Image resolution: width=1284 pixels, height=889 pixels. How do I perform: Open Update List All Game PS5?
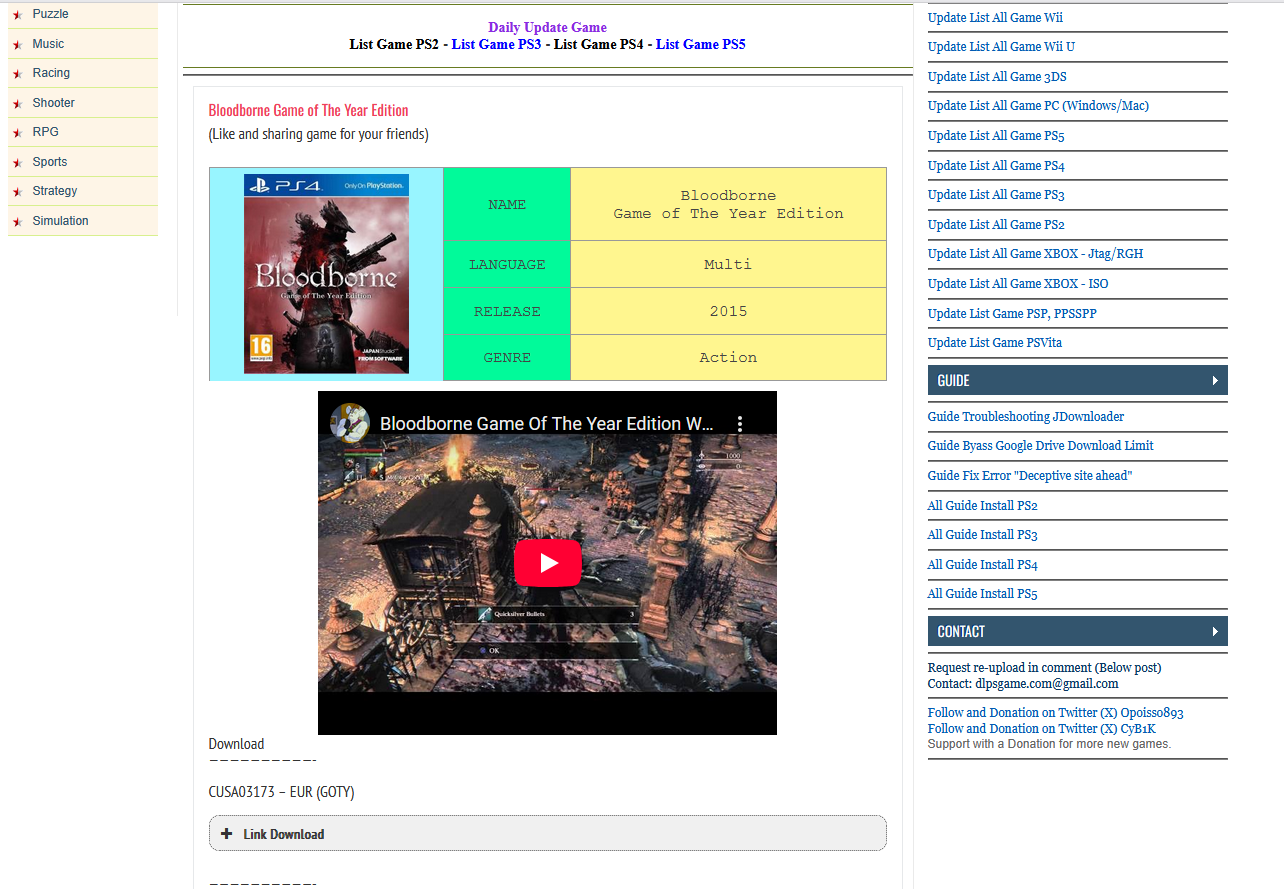tap(996, 135)
